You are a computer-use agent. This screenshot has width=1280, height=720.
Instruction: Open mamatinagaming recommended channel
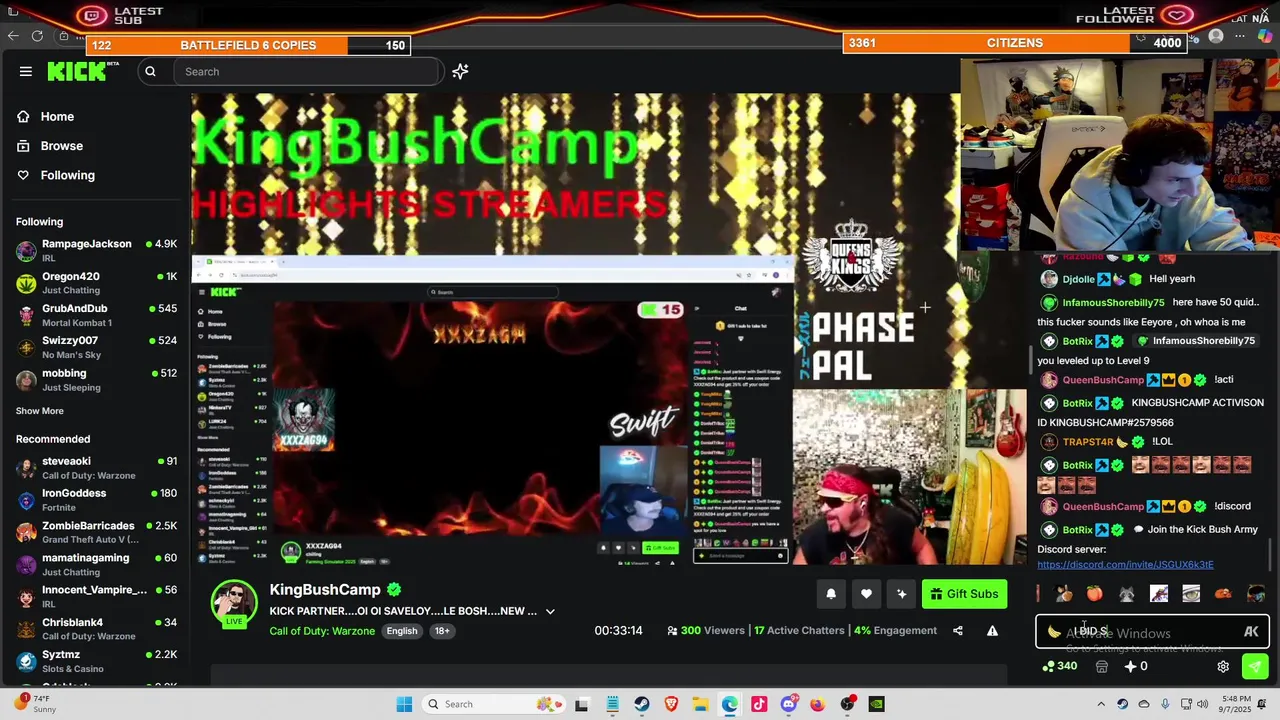pyautogui.click(x=95, y=564)
